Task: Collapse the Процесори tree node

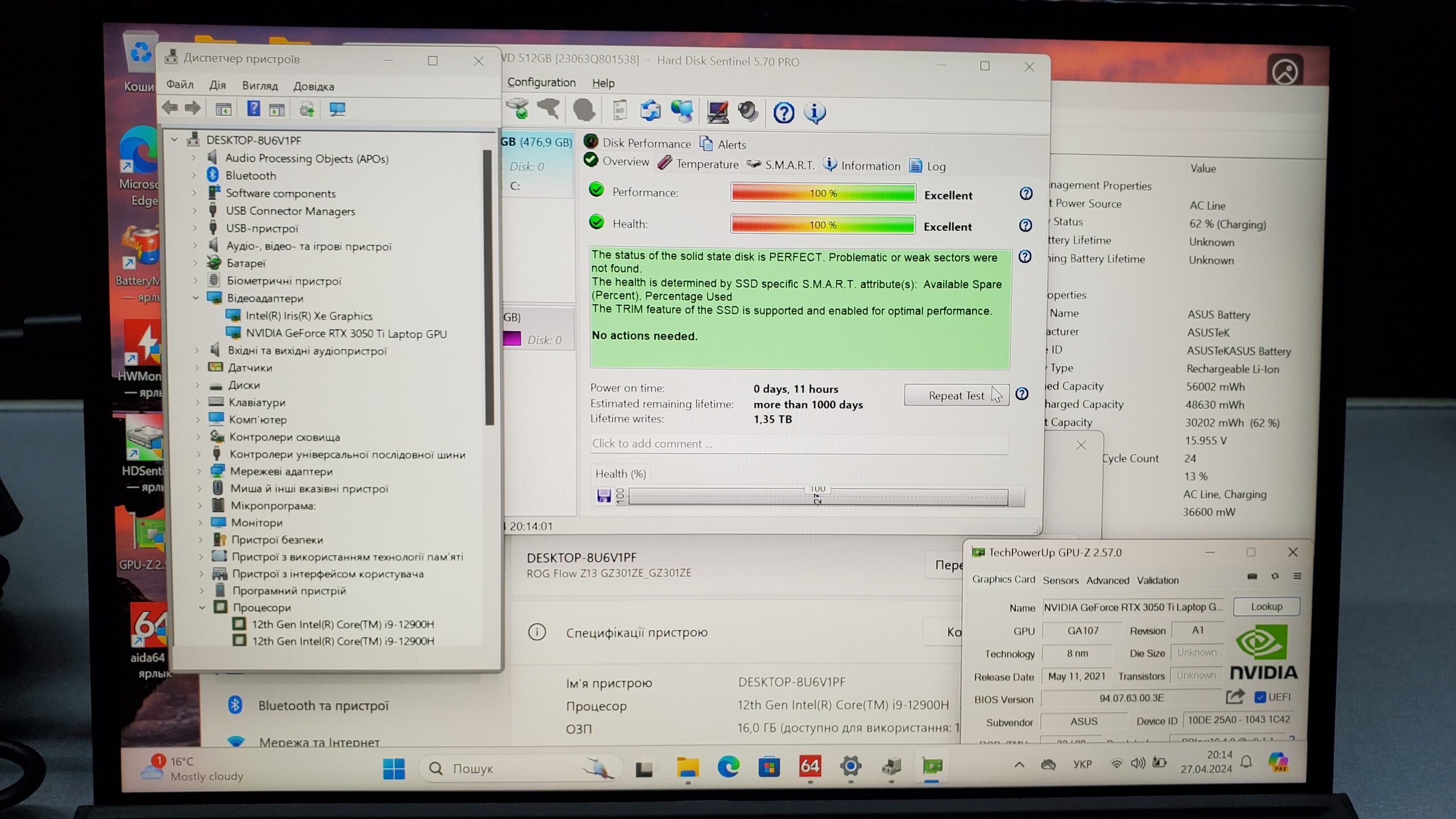Action: pos(202,607)
